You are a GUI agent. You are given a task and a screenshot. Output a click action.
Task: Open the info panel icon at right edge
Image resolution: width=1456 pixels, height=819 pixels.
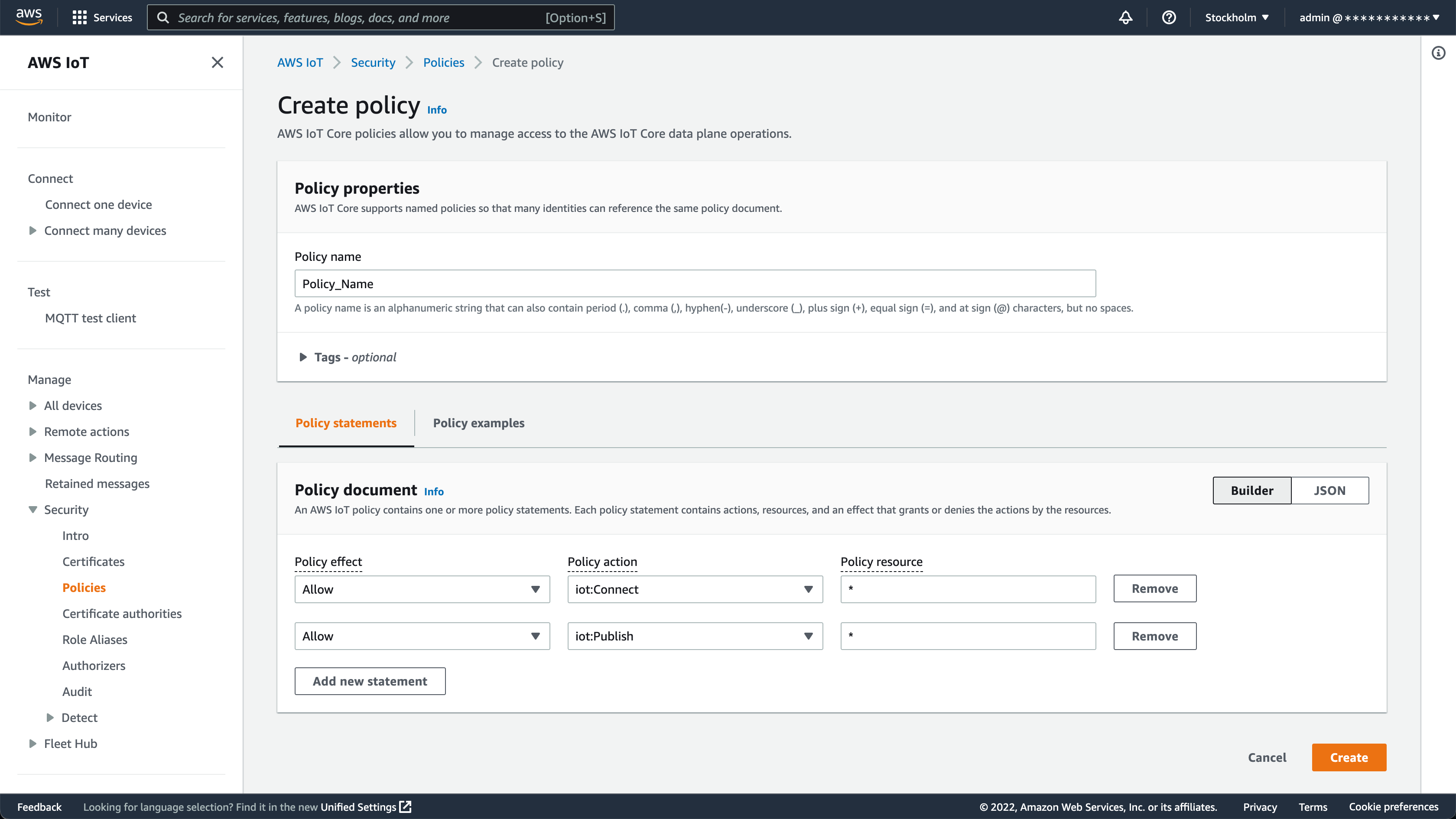[1438, 53]
